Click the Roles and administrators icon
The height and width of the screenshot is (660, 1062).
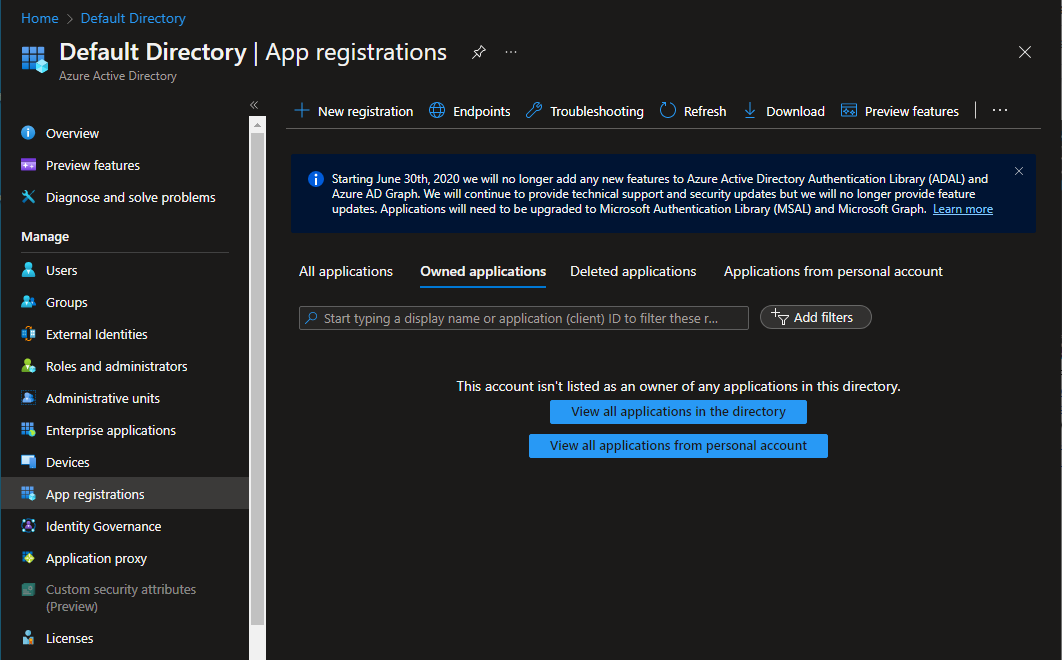tap(28, 366)
